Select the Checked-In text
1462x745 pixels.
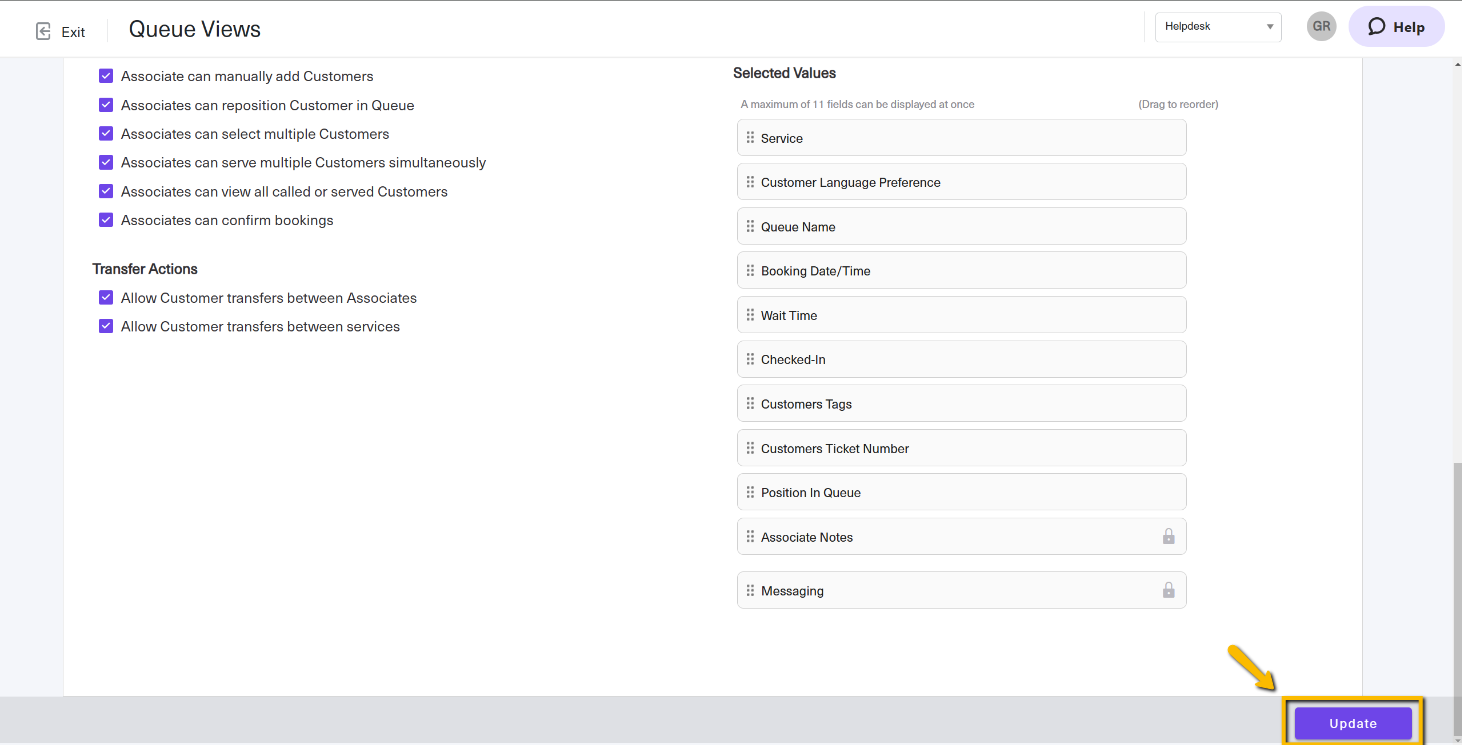coord(793,360)
